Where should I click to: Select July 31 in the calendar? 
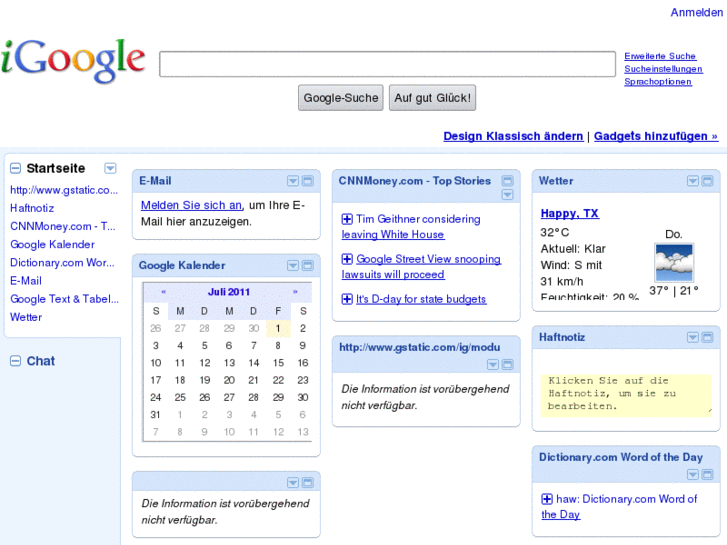pyautogui.click(x=155, y=415)
